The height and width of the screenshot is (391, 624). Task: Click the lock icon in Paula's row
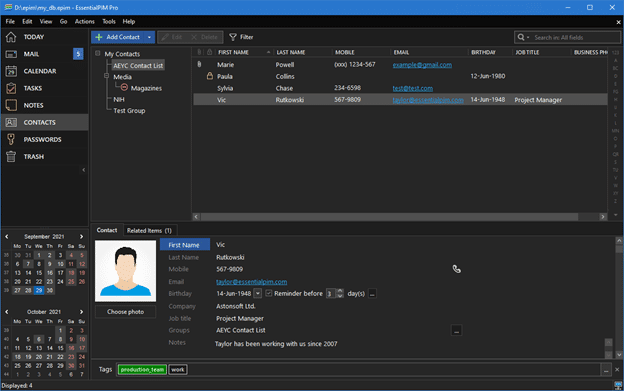coord(210,76)
